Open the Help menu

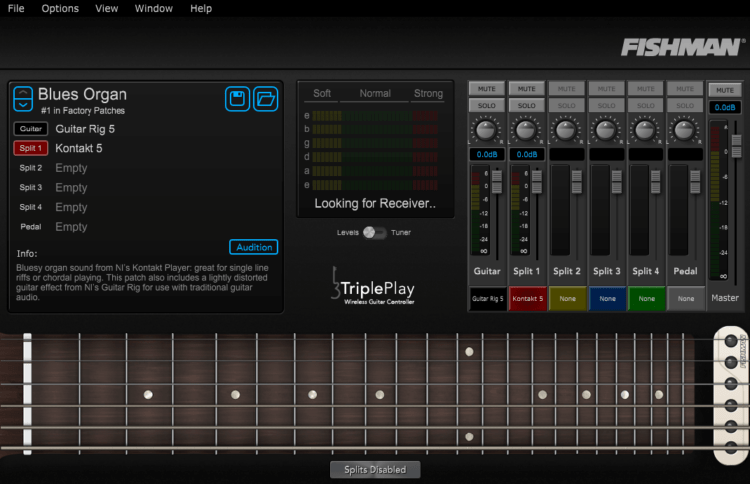click(x=201, y=8)
